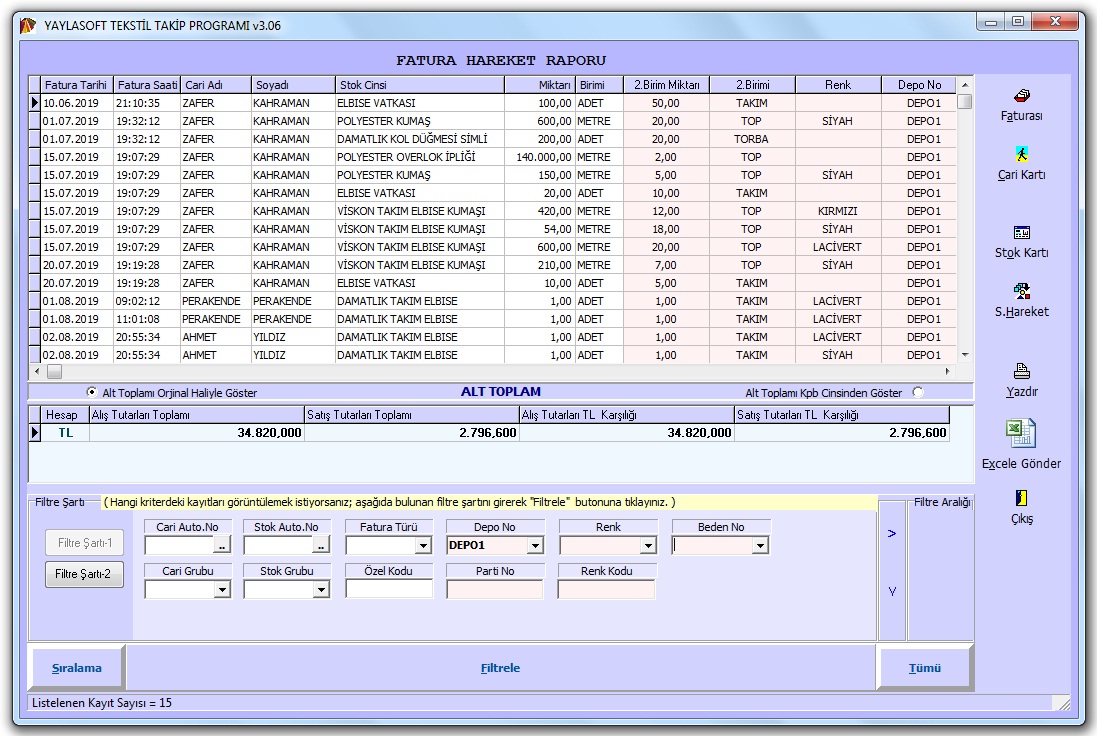The height and width of the screenshot is (736, 1097).
Task: Open the Depo No dropdown showing DEPO1
Action: (x=535, y=546)
